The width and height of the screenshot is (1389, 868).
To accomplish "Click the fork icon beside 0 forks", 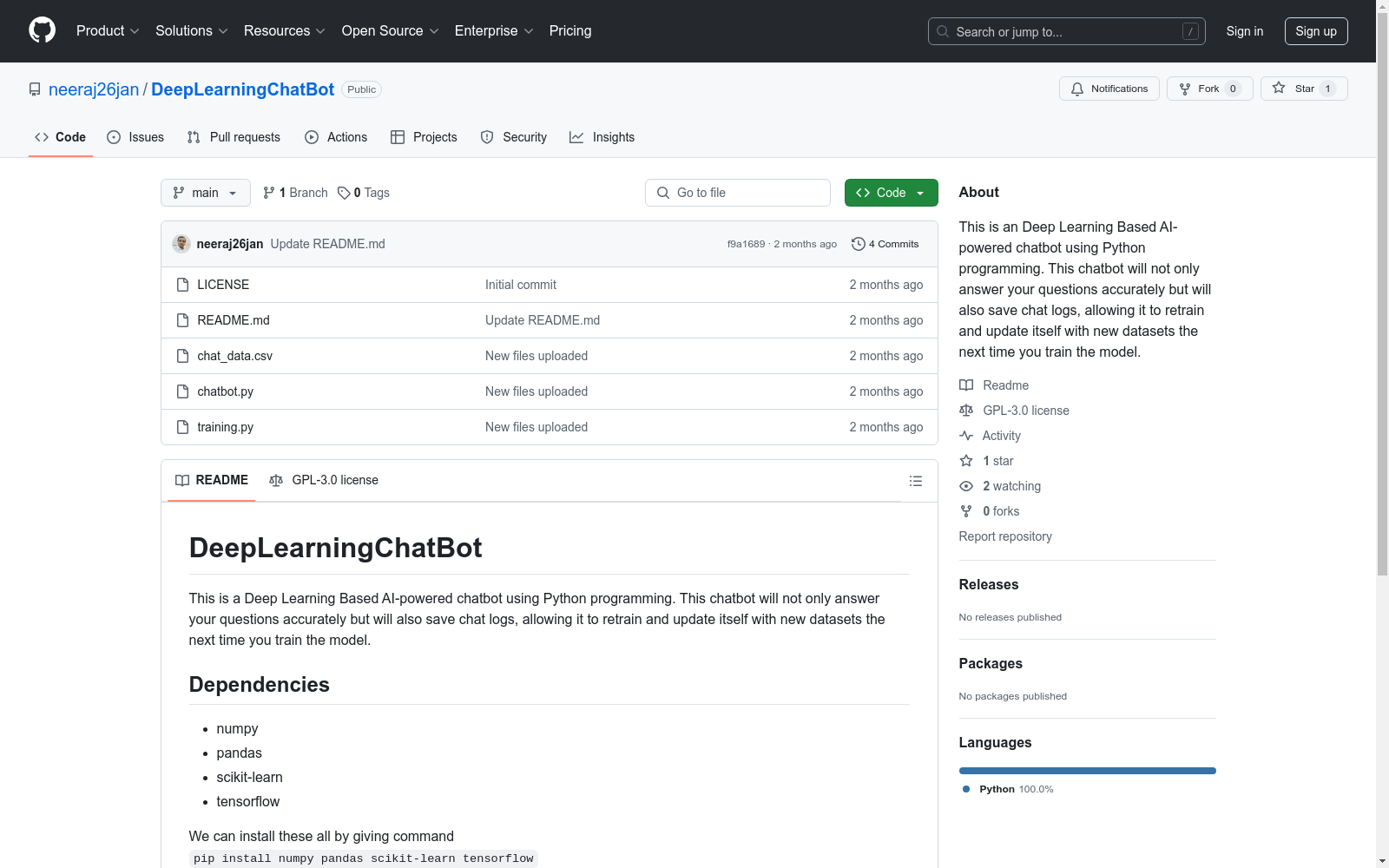I will 966,511.
